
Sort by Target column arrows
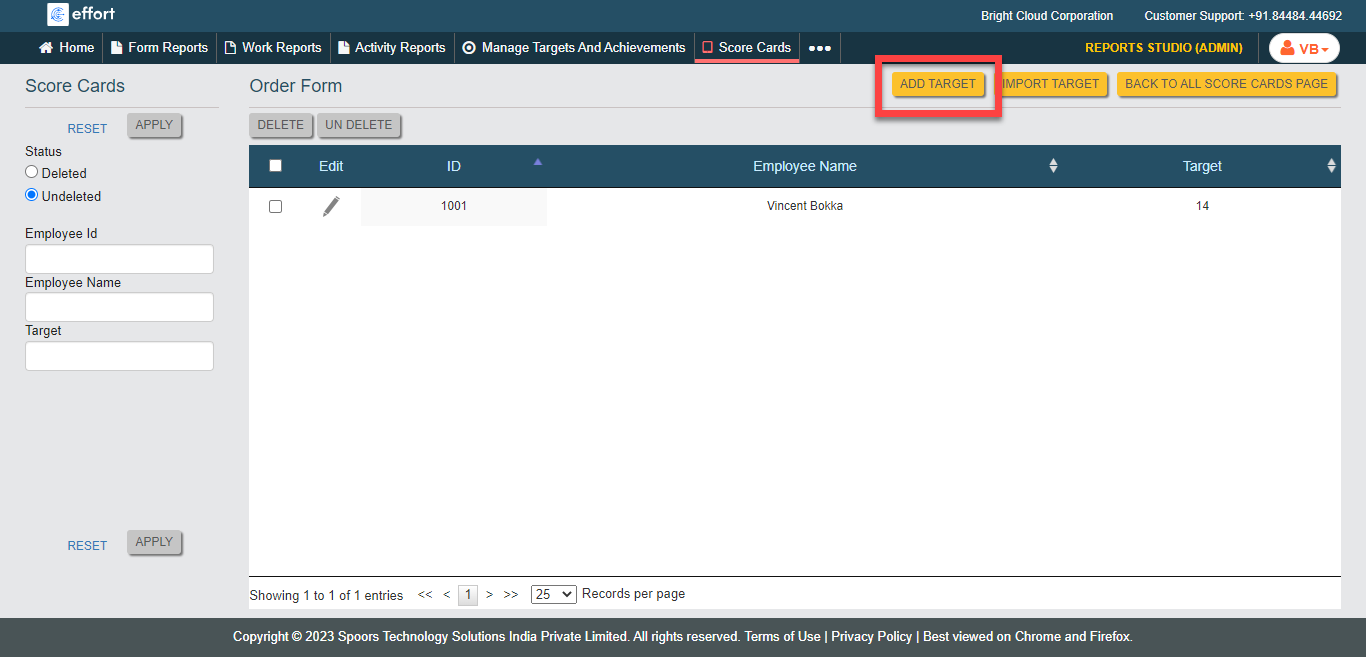(x=1331, y=166)
